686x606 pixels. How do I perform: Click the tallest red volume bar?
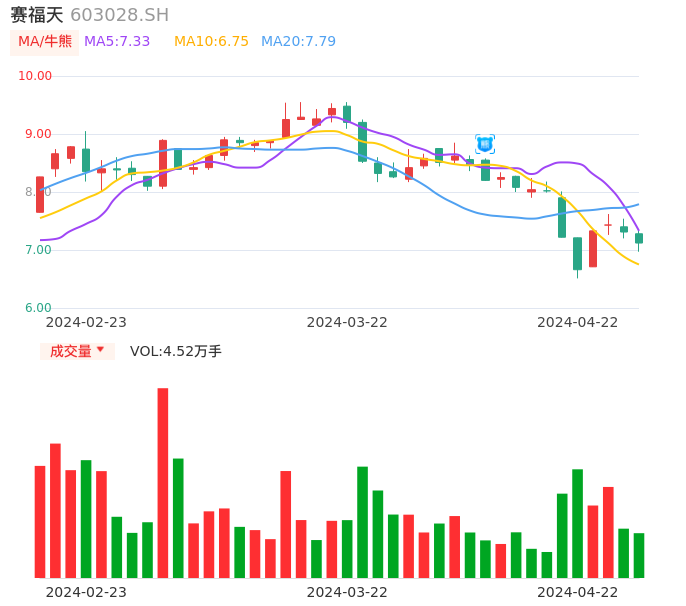coord(162,482)
